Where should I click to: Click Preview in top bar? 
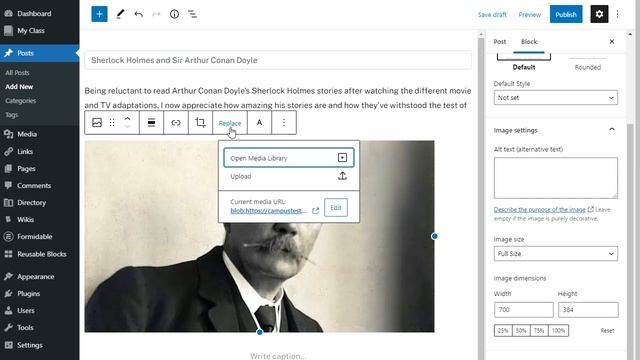[x=529, y=15]
